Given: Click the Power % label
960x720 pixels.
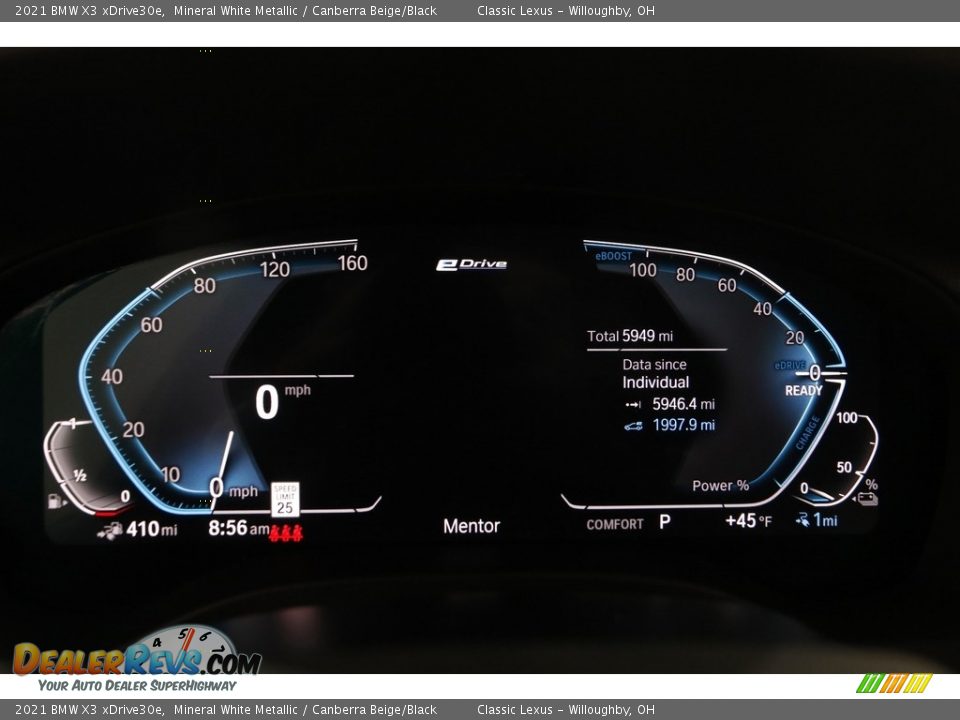Looking at the screenshot, I should point(721,486).
